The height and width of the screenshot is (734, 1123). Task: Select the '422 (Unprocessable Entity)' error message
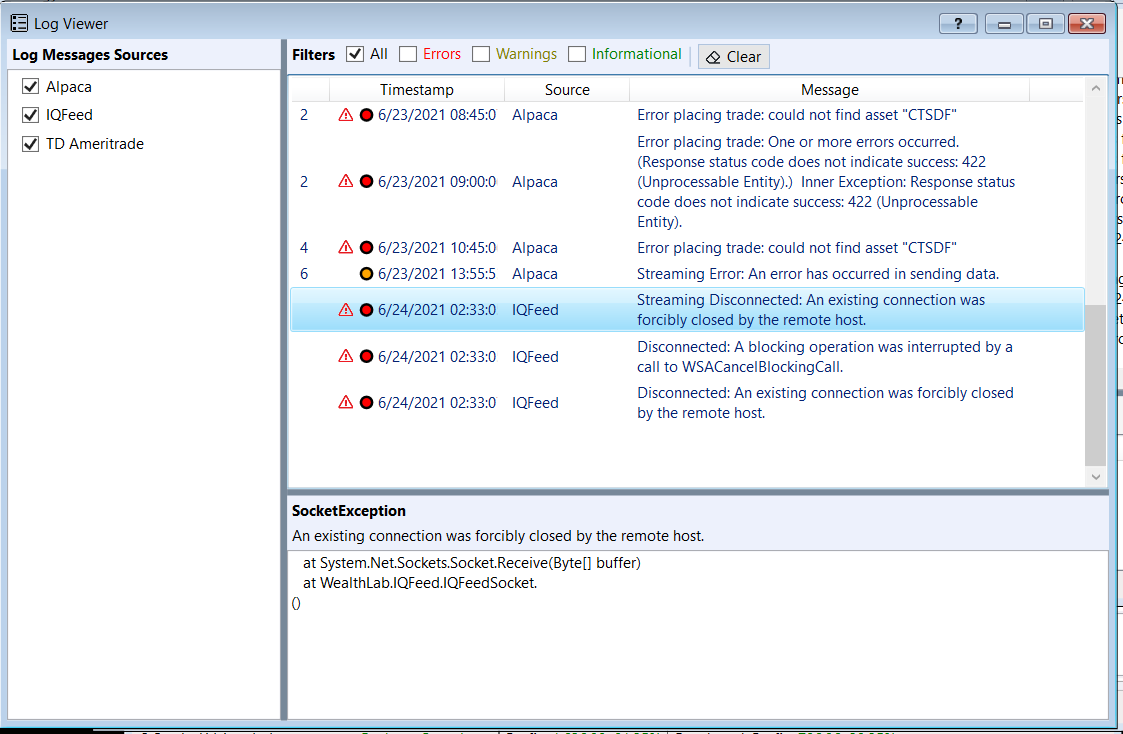pos(826,182)
